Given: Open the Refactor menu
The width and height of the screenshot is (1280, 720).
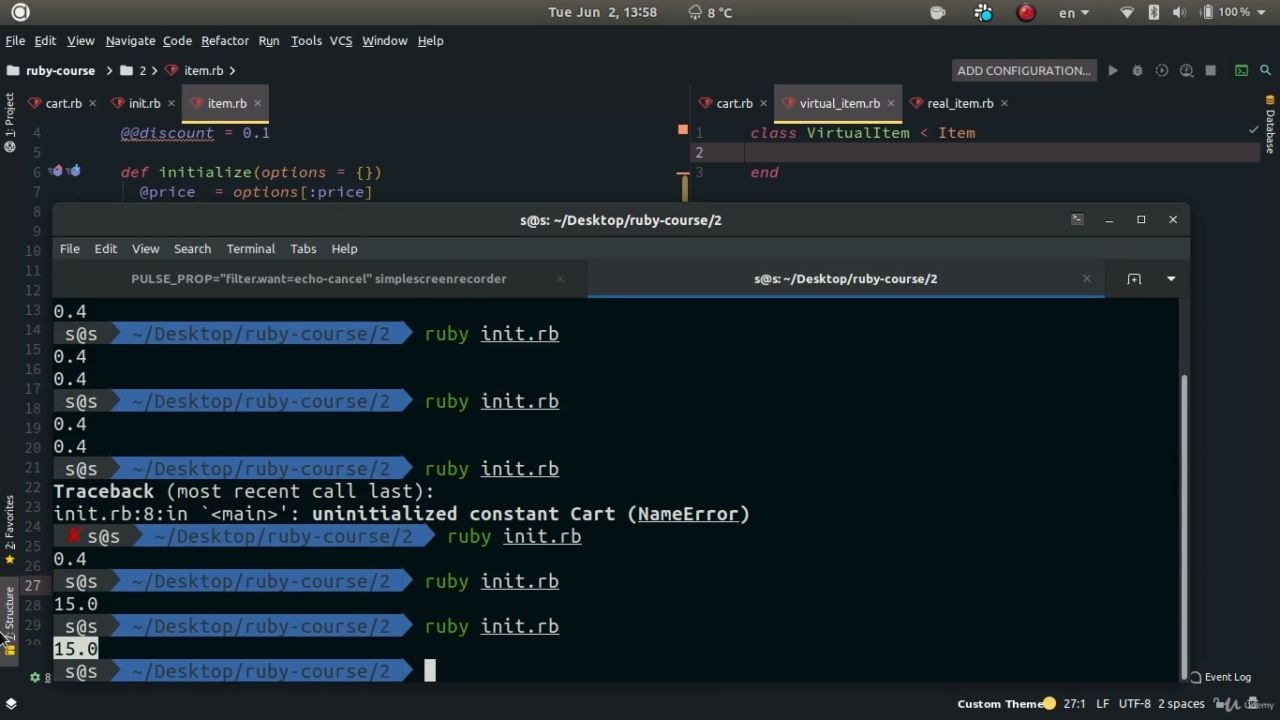Looking at the screenshot, I should [x=225, y=41].
